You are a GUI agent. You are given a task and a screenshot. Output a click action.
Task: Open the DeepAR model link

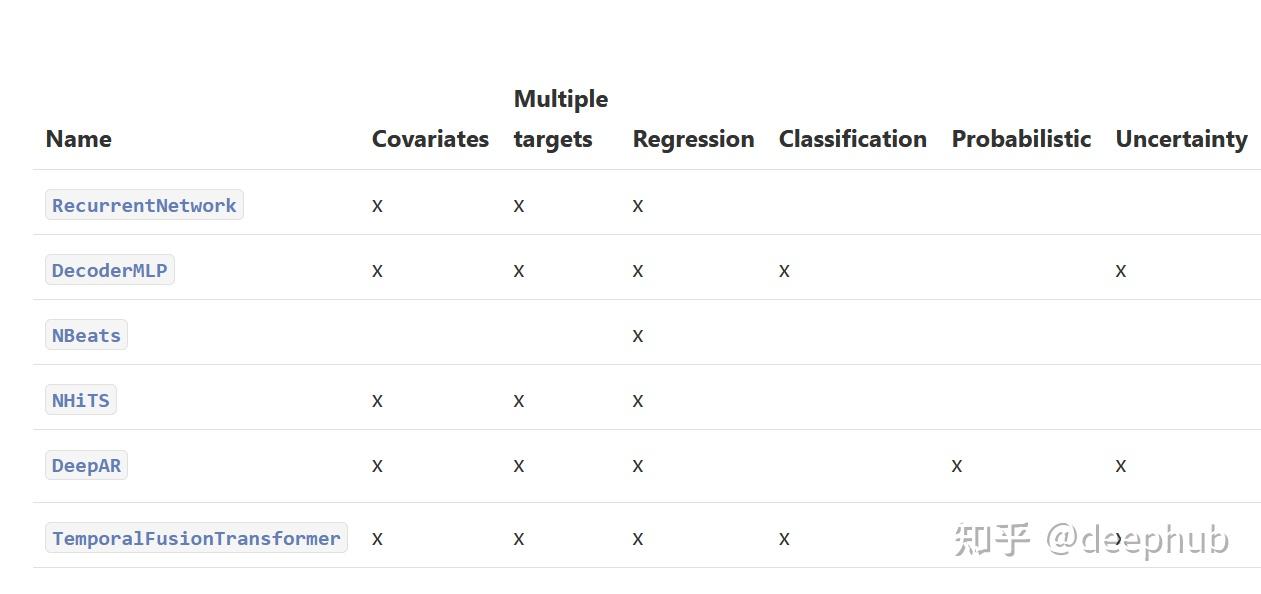(x=86, y=465)
